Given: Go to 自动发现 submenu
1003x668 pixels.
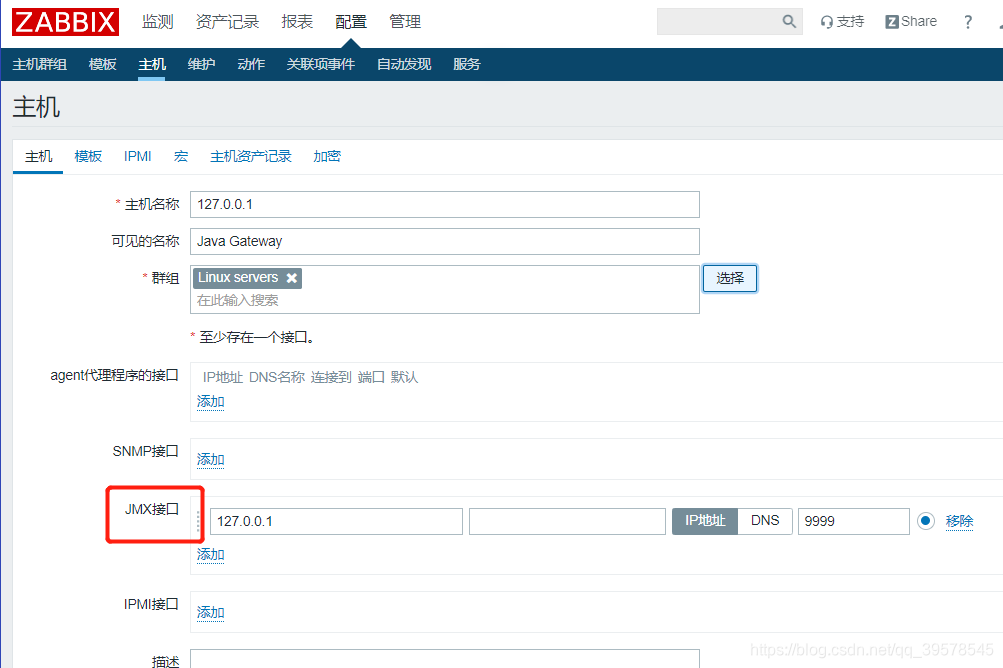Looking at the screenshot, I should coord(404,64).
